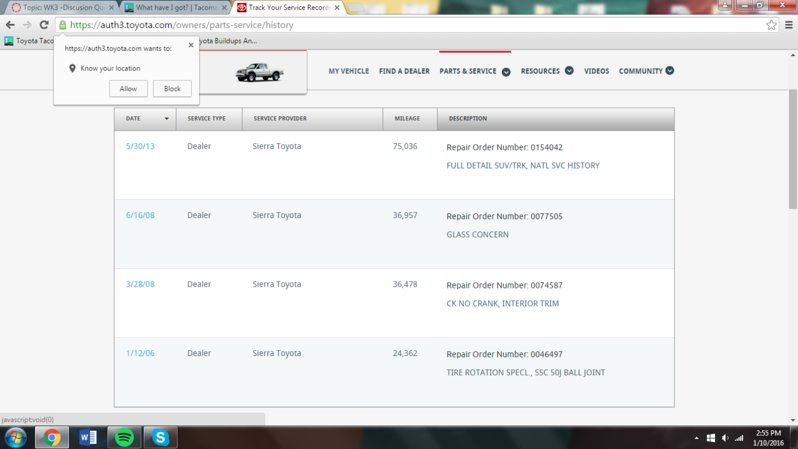Allow Toyota site to know location
798x449 pixels.
(128, 89)
